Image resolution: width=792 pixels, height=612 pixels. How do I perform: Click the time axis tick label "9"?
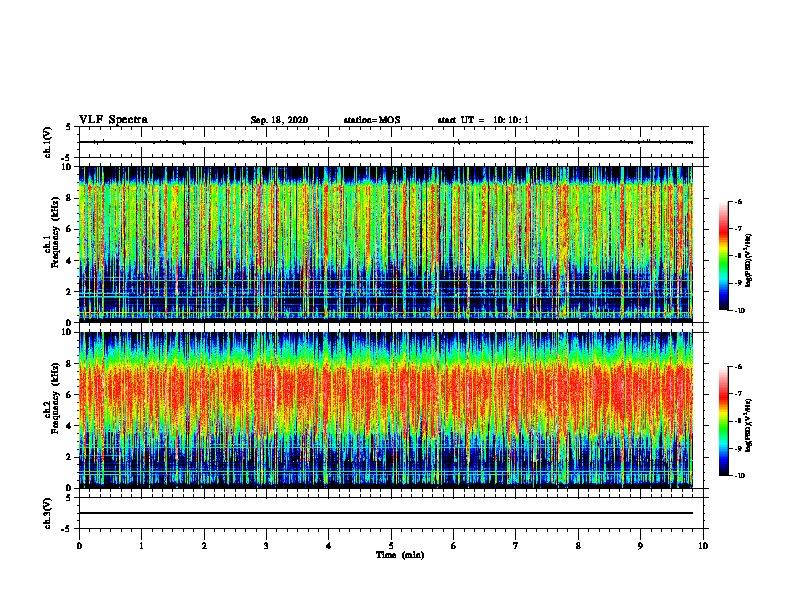coord(640,546)
